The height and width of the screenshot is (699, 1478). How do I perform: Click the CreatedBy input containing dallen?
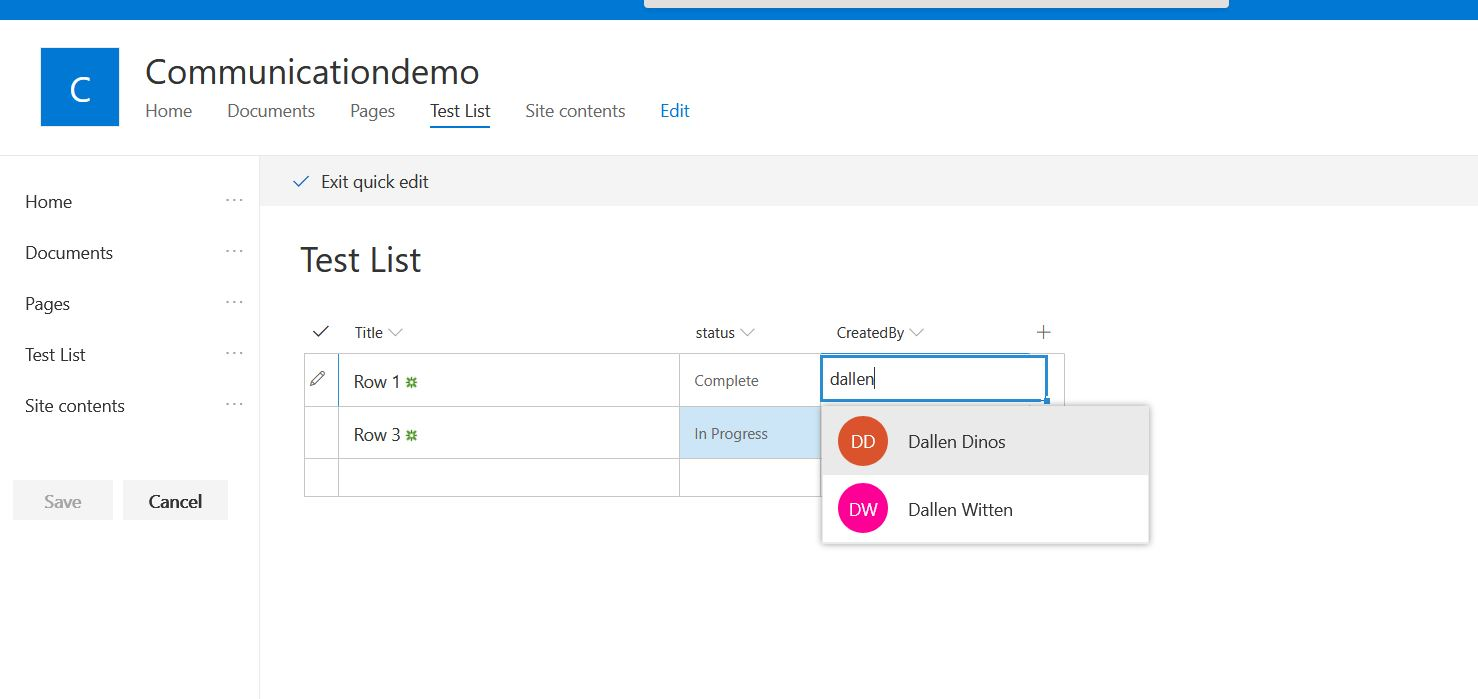[x=933, y=380]
